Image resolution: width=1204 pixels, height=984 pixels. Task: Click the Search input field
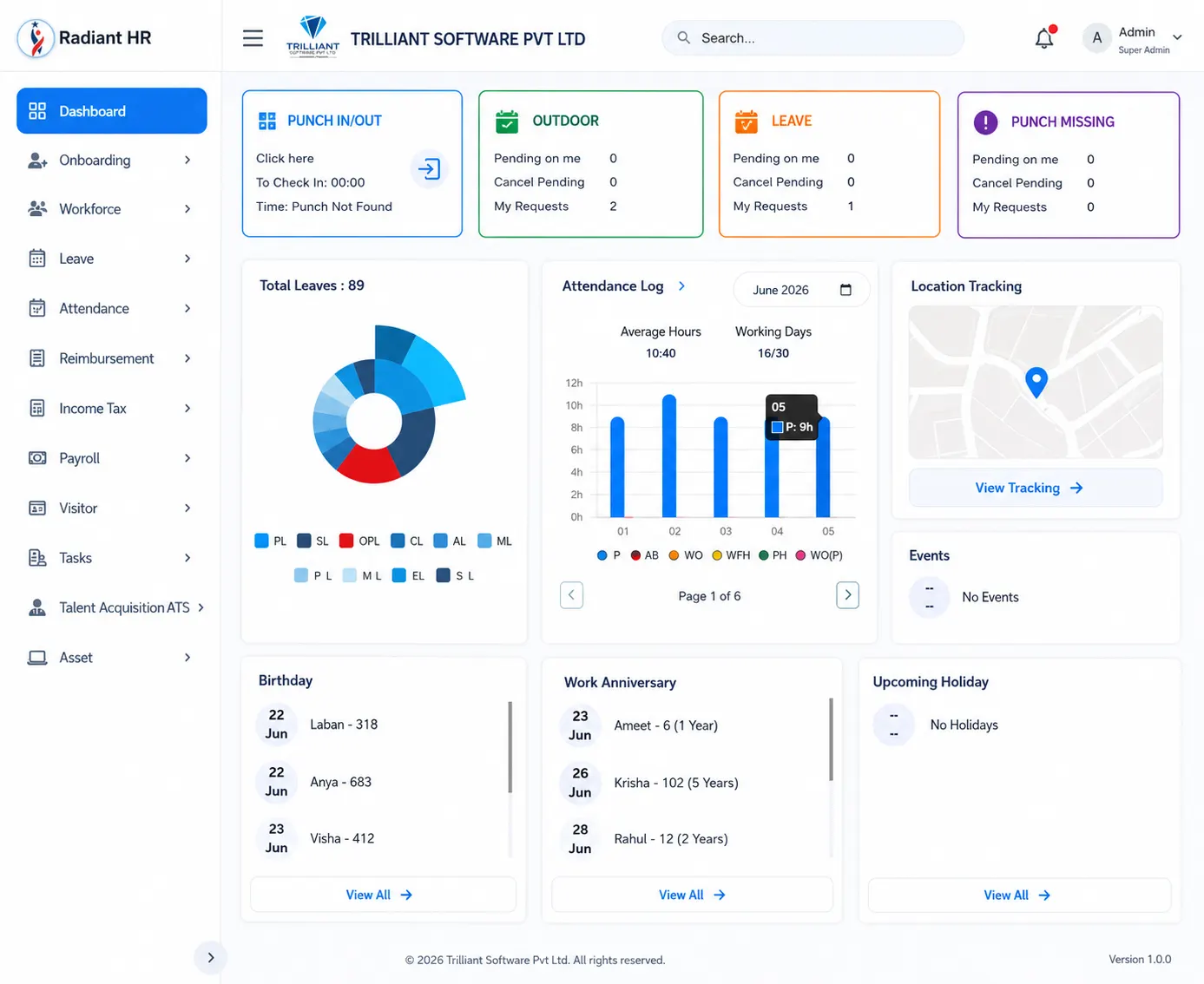click(x=813, y=38)
